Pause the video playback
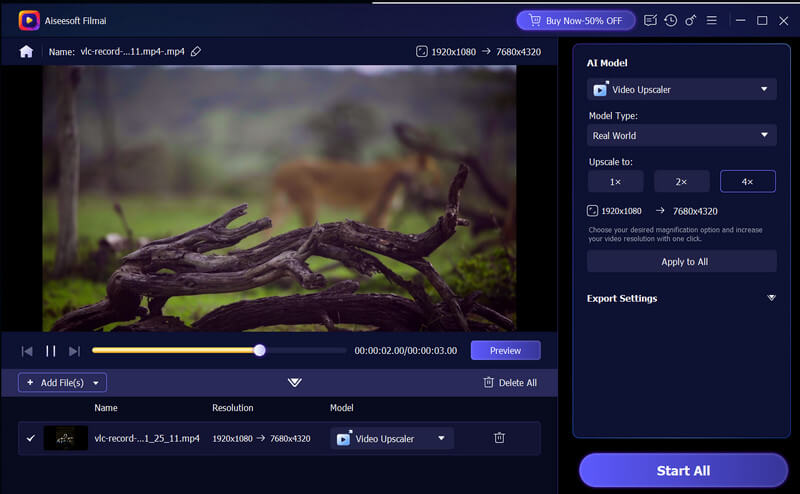 click(51, 351)
